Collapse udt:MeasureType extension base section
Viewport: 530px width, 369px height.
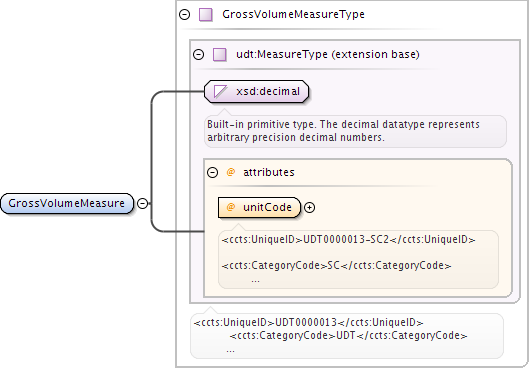(x=198, y=54)
